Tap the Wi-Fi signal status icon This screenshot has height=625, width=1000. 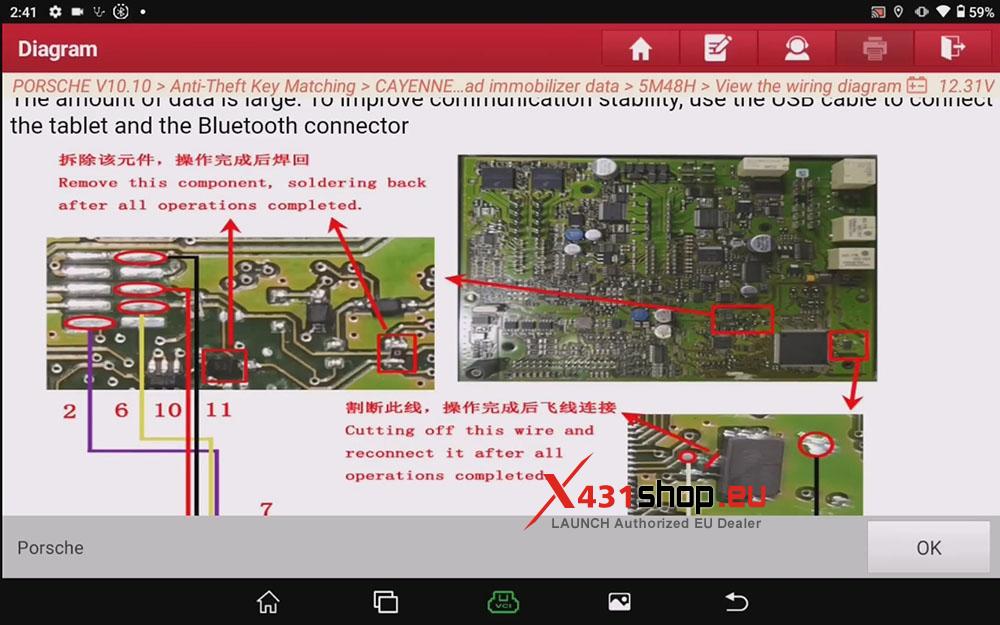pyautogui.click(x=943, y=11)
